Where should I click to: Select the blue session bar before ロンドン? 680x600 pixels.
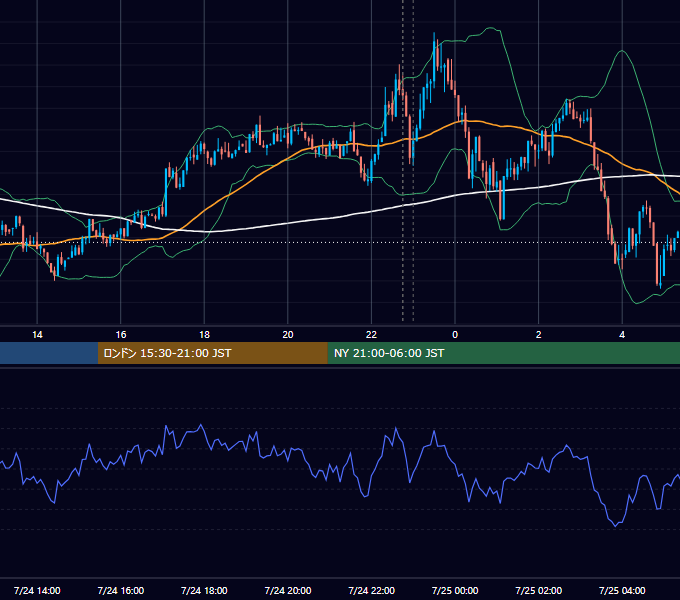[49, 353]
